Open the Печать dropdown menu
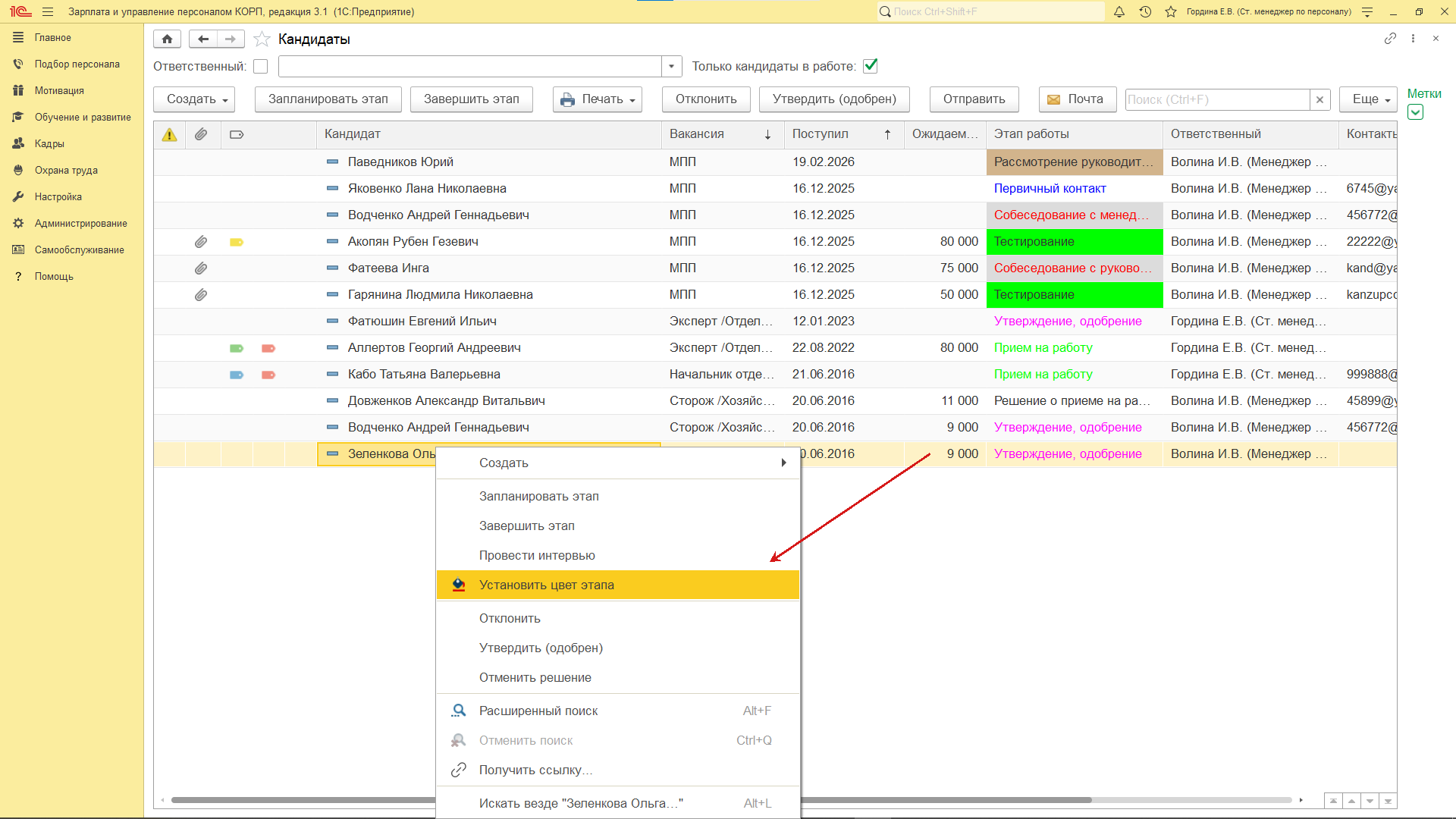The height and width of the screenshot is (819, 1456). (x=598, y=99)
